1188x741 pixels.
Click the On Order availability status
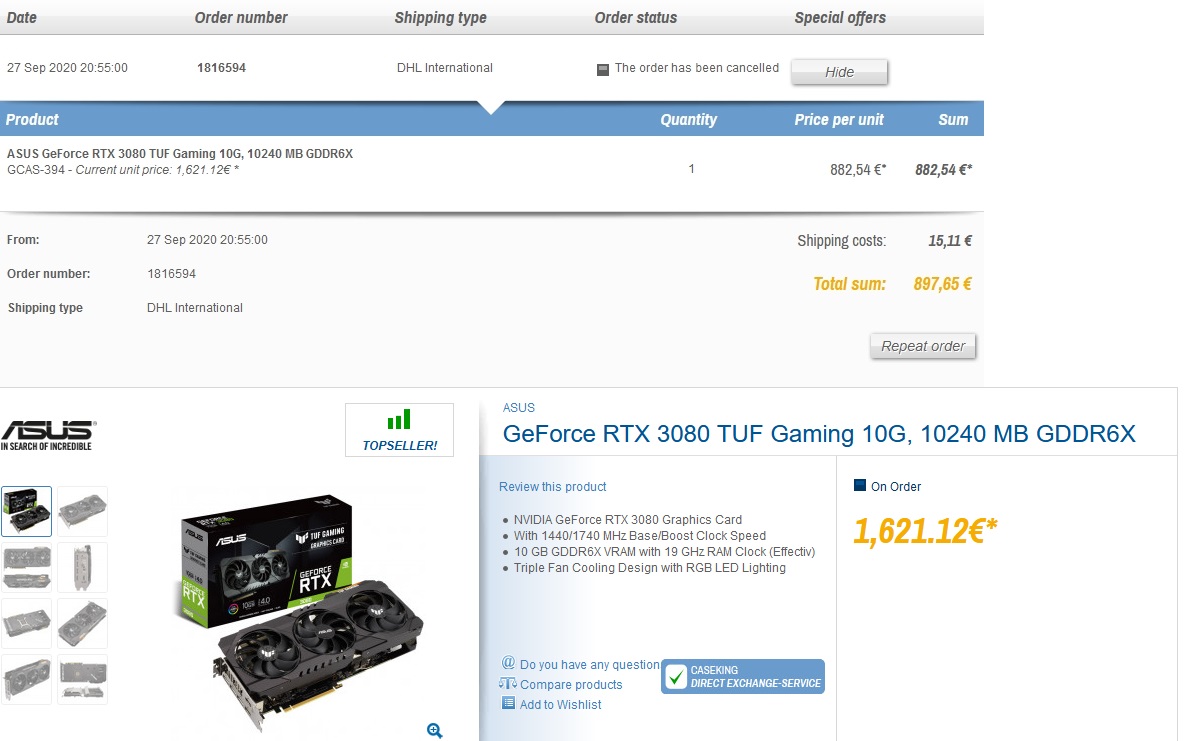coord(896,486)
